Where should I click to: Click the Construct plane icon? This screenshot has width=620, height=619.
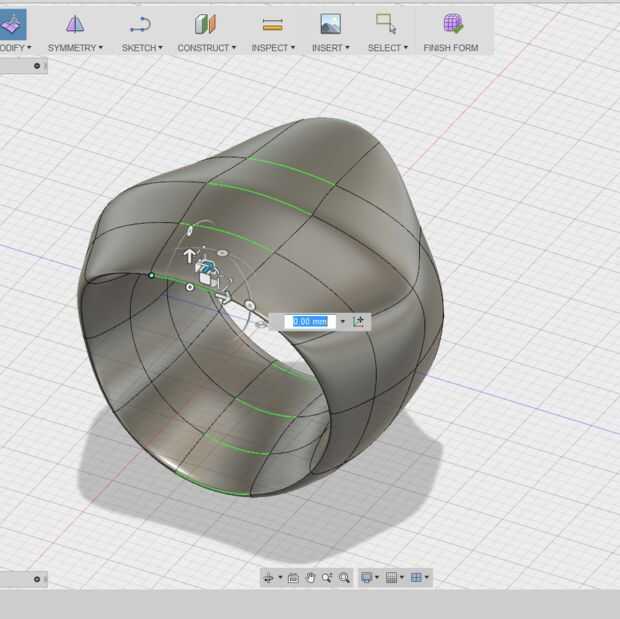[206, 24]
